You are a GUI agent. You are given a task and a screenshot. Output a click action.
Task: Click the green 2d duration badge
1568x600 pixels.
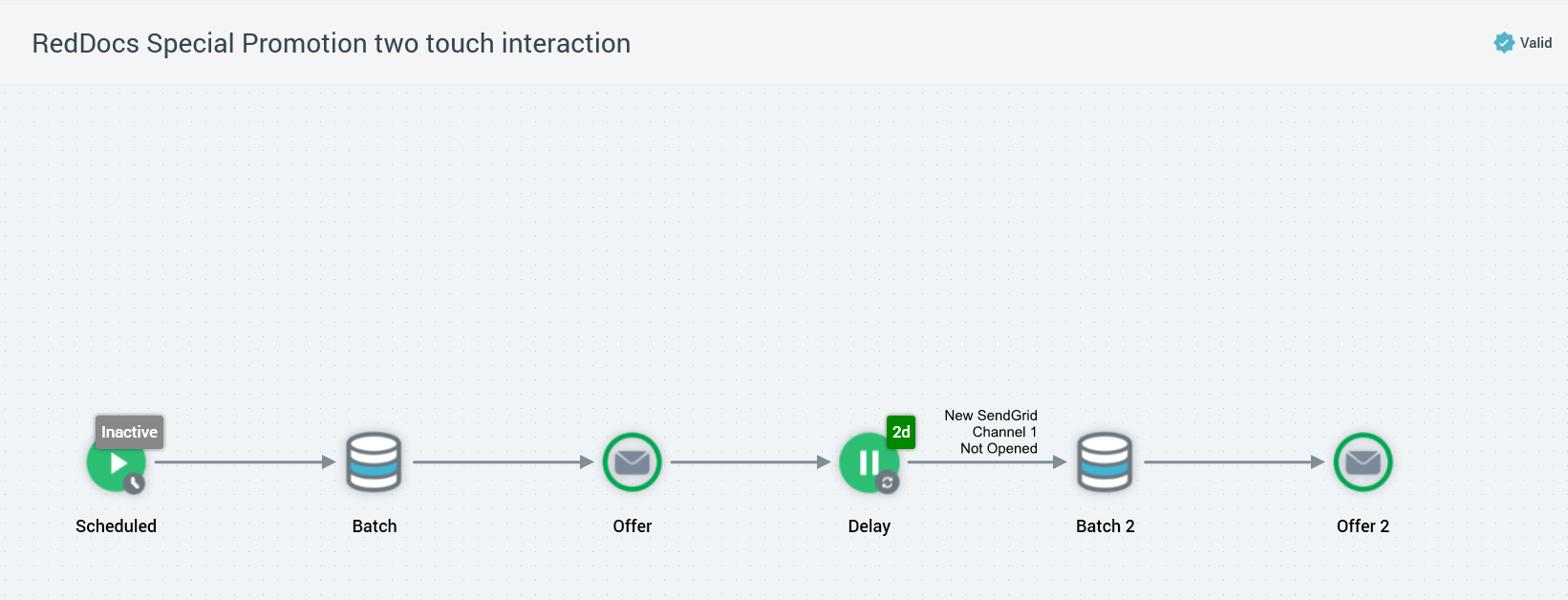point(899,432)
